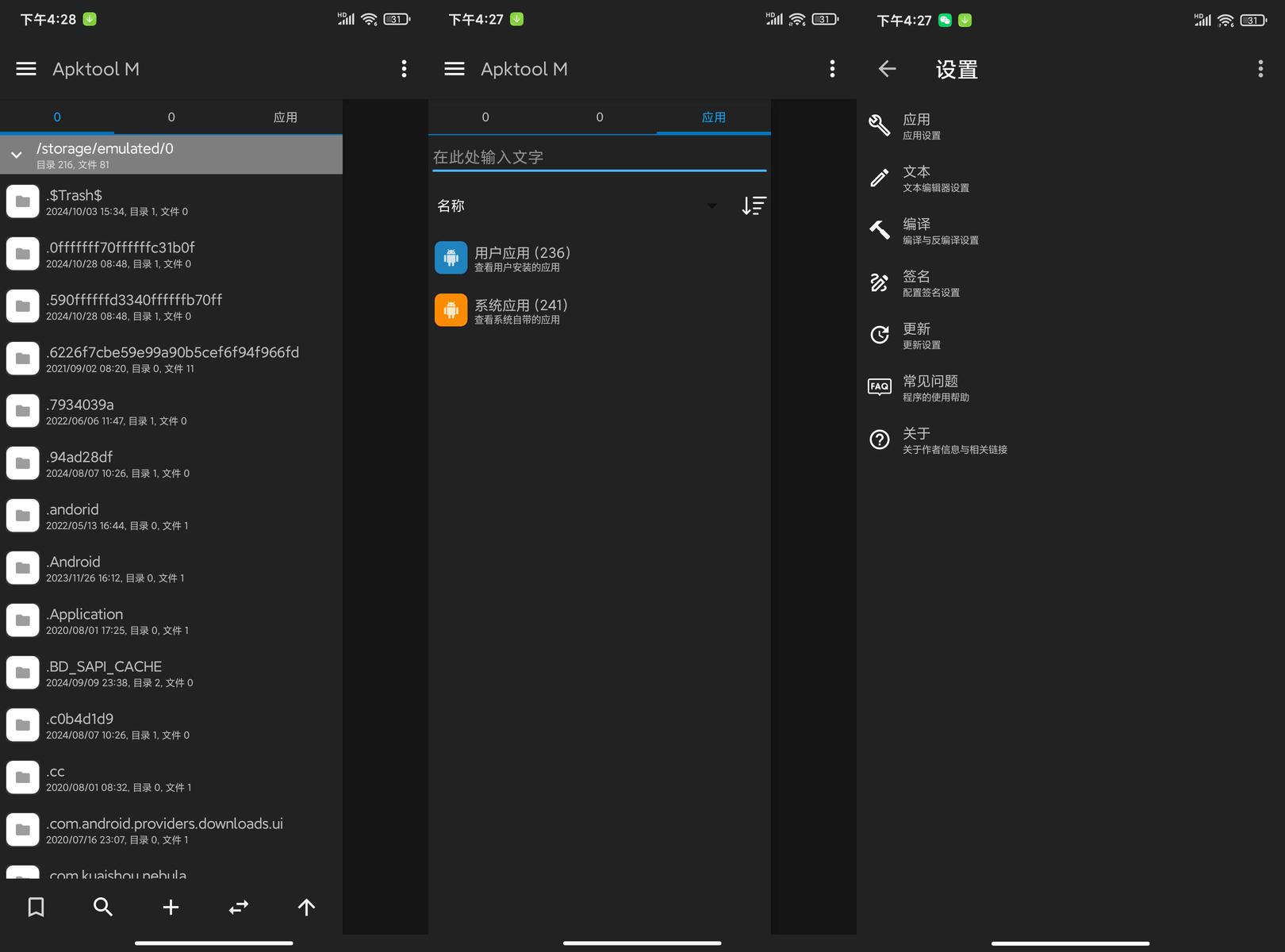The image size is (1285, 952).
Task: Open folder .94ad28df
Action: coord(171,463)
